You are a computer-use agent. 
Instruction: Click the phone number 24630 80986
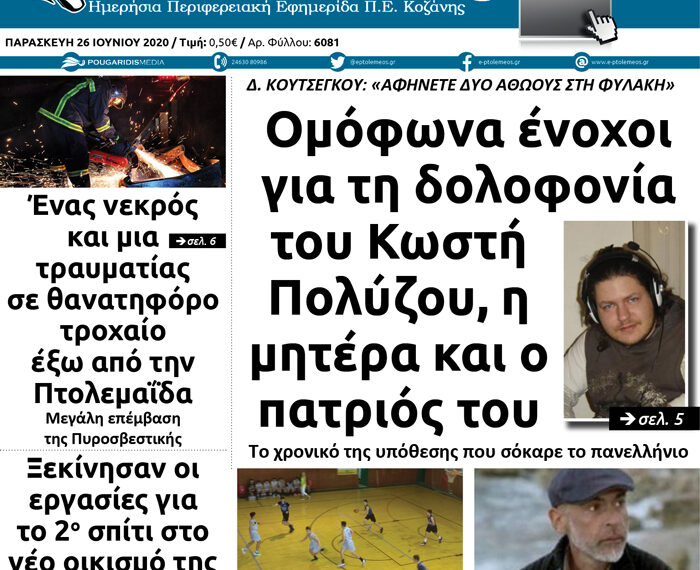coord(249,62)
